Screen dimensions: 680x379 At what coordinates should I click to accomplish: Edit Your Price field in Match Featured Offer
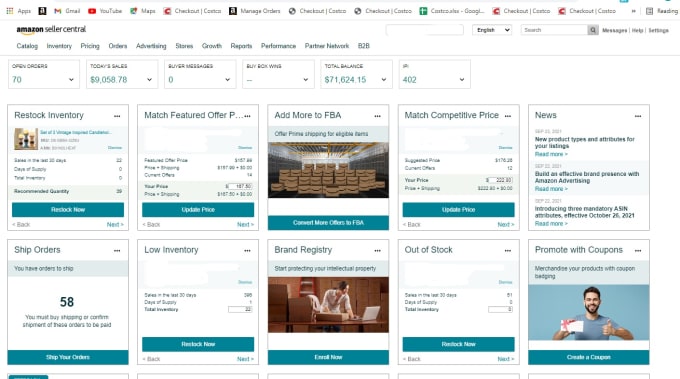click(x=240, y=186)
